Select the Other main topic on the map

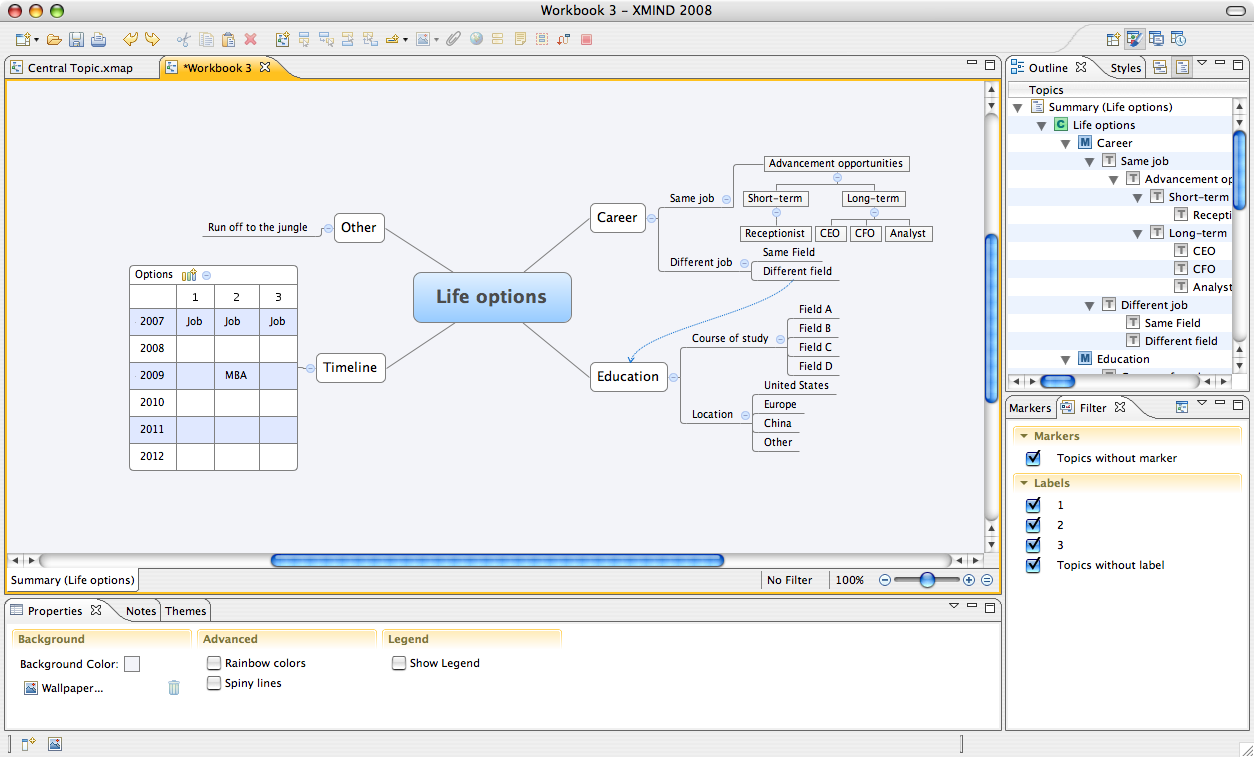[x=358, y=228]
